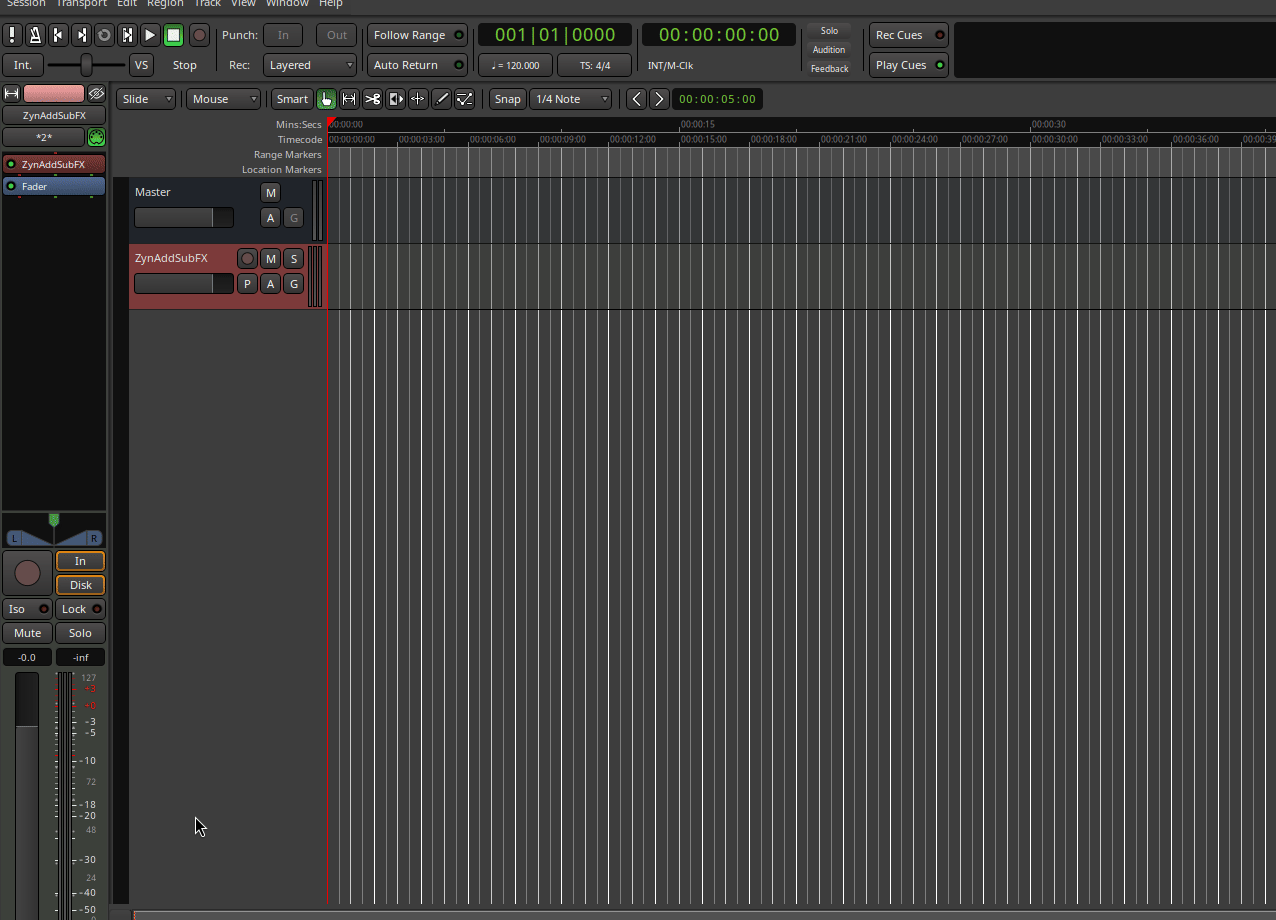The image size is (1276, 920).
Task: Select the Range tool in toolbar
Action: (x=349, y=99)
